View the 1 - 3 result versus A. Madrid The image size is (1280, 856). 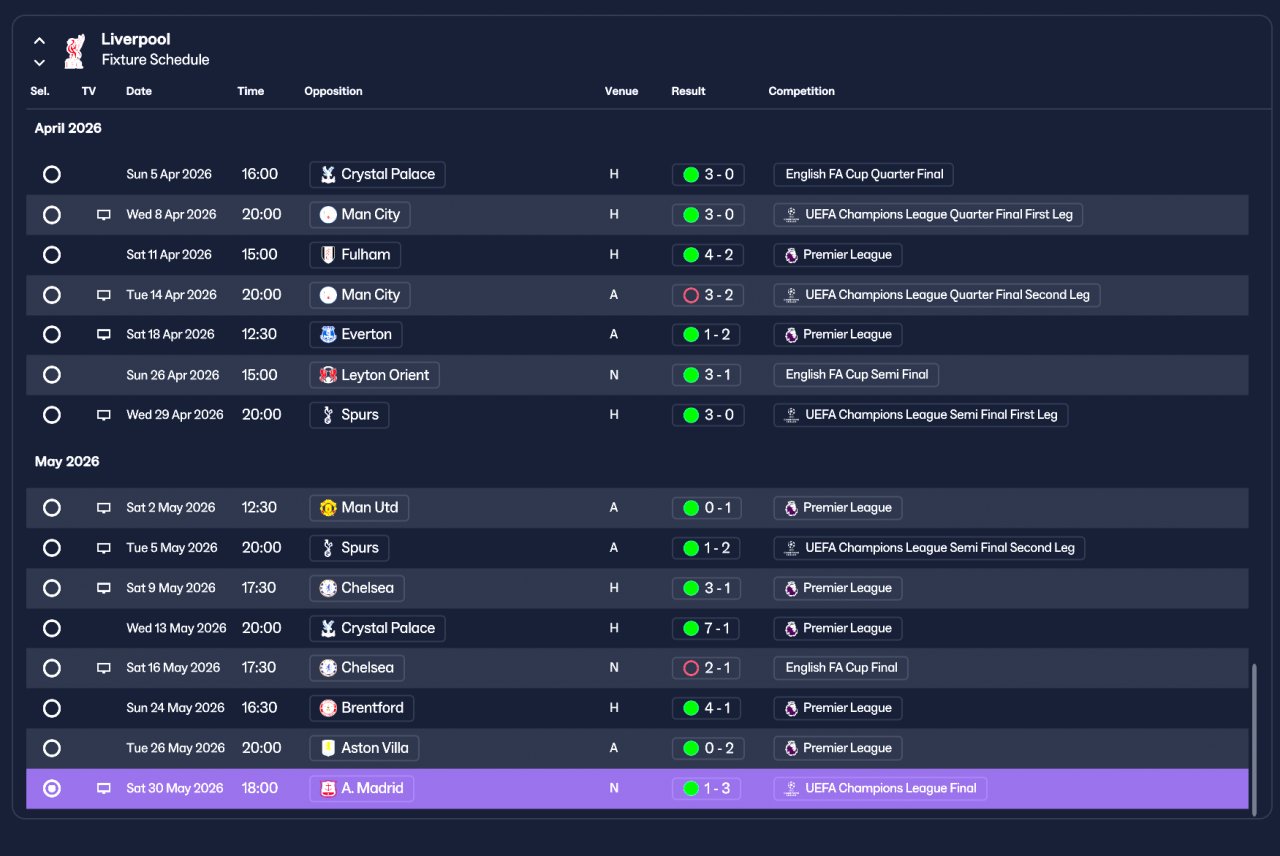[x=706, y=788]
